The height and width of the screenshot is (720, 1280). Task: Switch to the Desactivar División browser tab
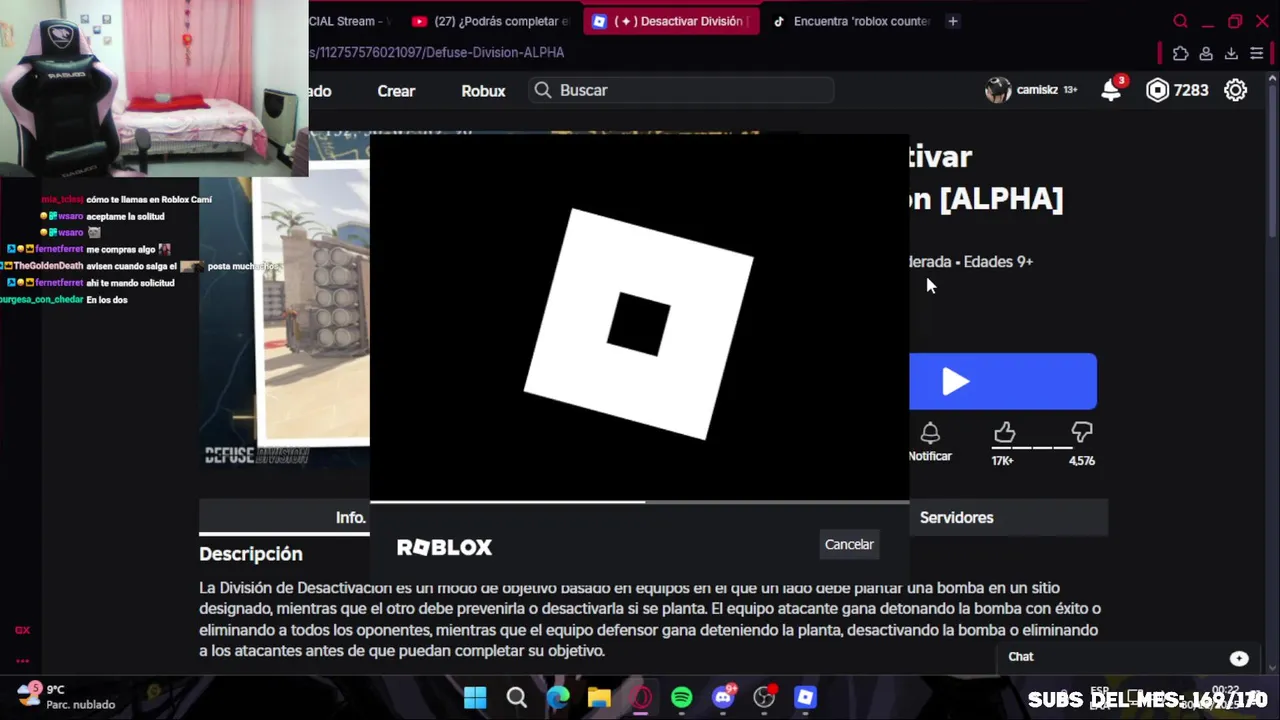pyautogui.click(x=670, y=21)
